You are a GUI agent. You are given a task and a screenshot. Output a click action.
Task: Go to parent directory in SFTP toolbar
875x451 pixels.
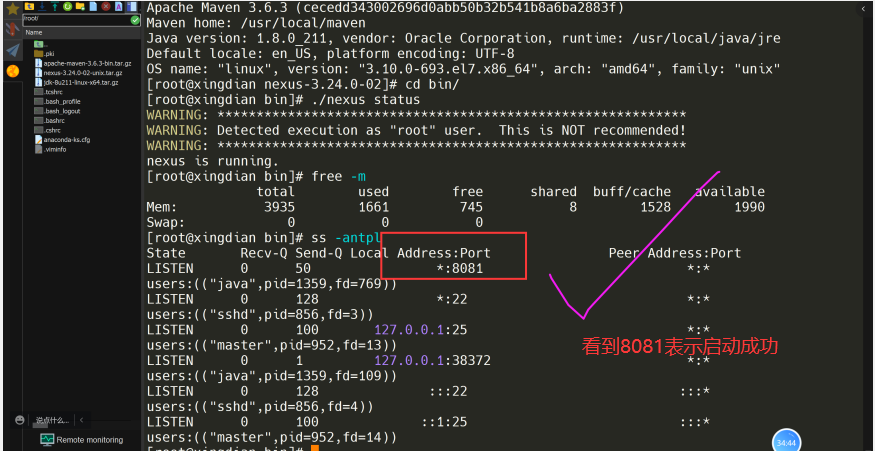point(30,6)
